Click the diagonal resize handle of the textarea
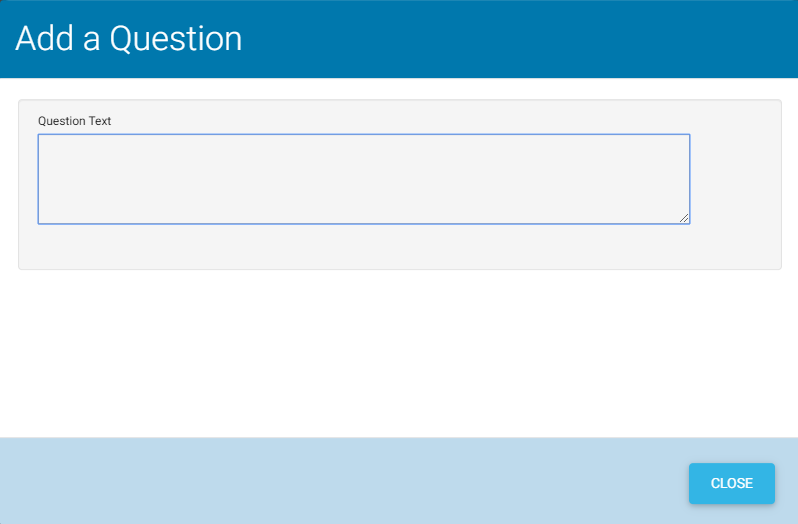 (684, 218)
